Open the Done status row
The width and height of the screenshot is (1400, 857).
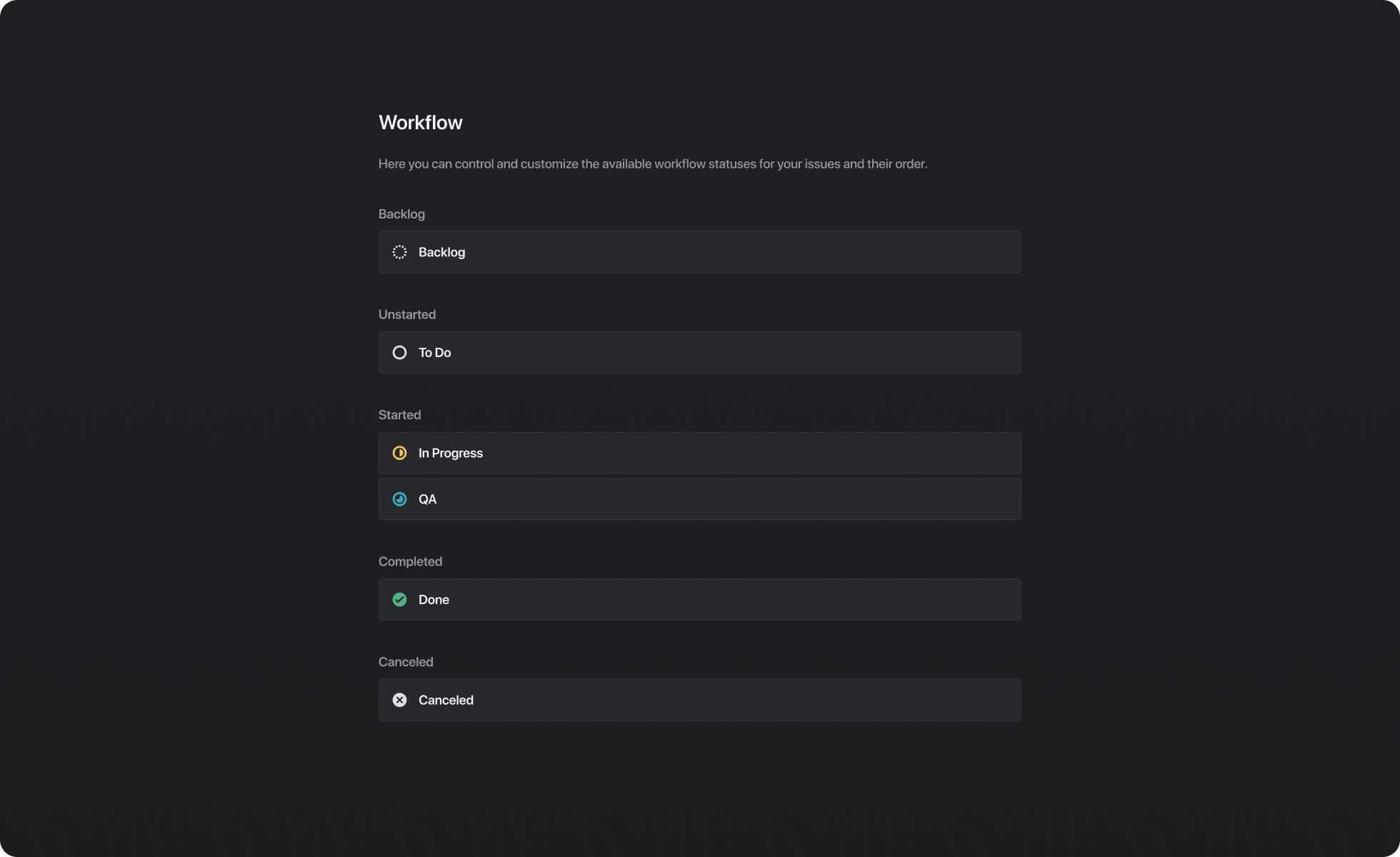click(x=699, y=599)
